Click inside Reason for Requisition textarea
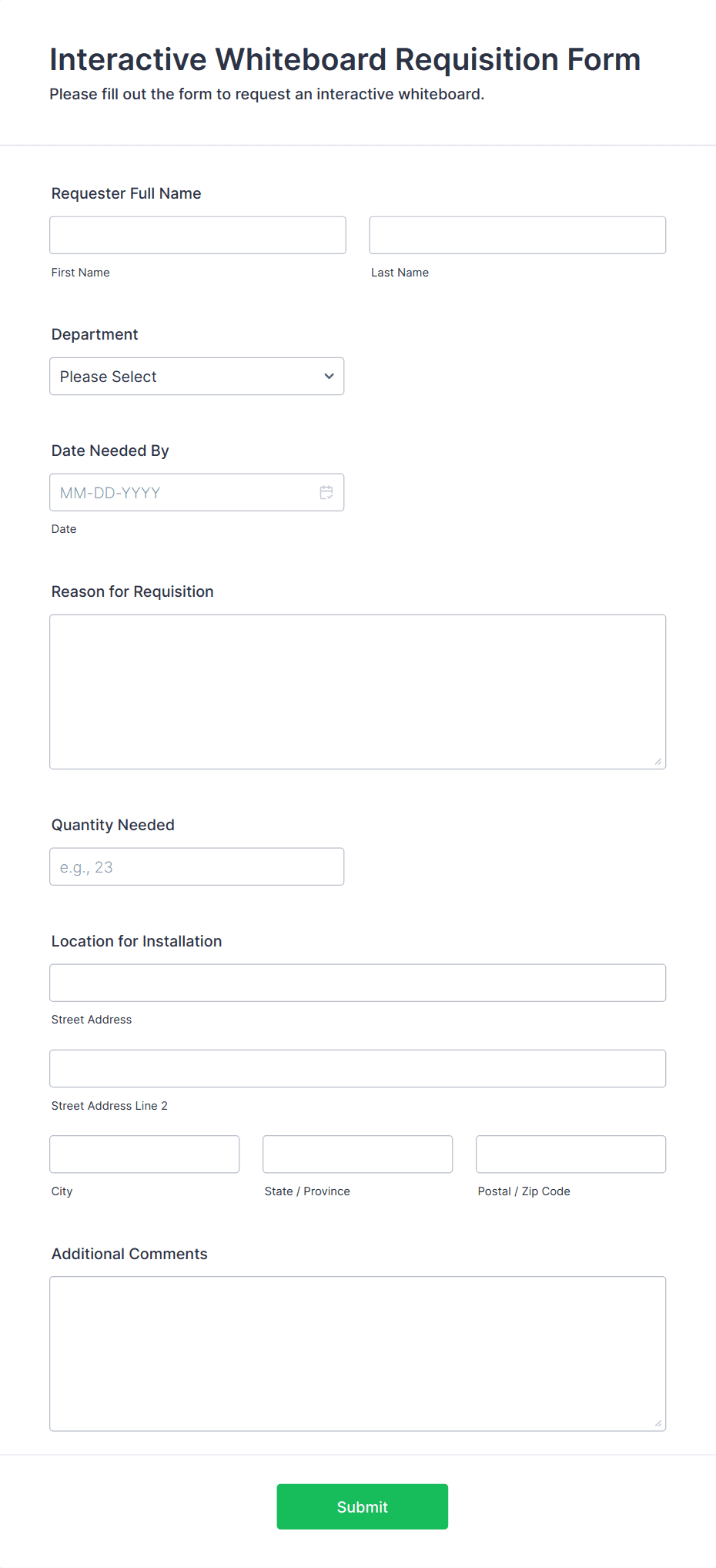Screen dimensions: 716x1568 click(x=358, y=692)
